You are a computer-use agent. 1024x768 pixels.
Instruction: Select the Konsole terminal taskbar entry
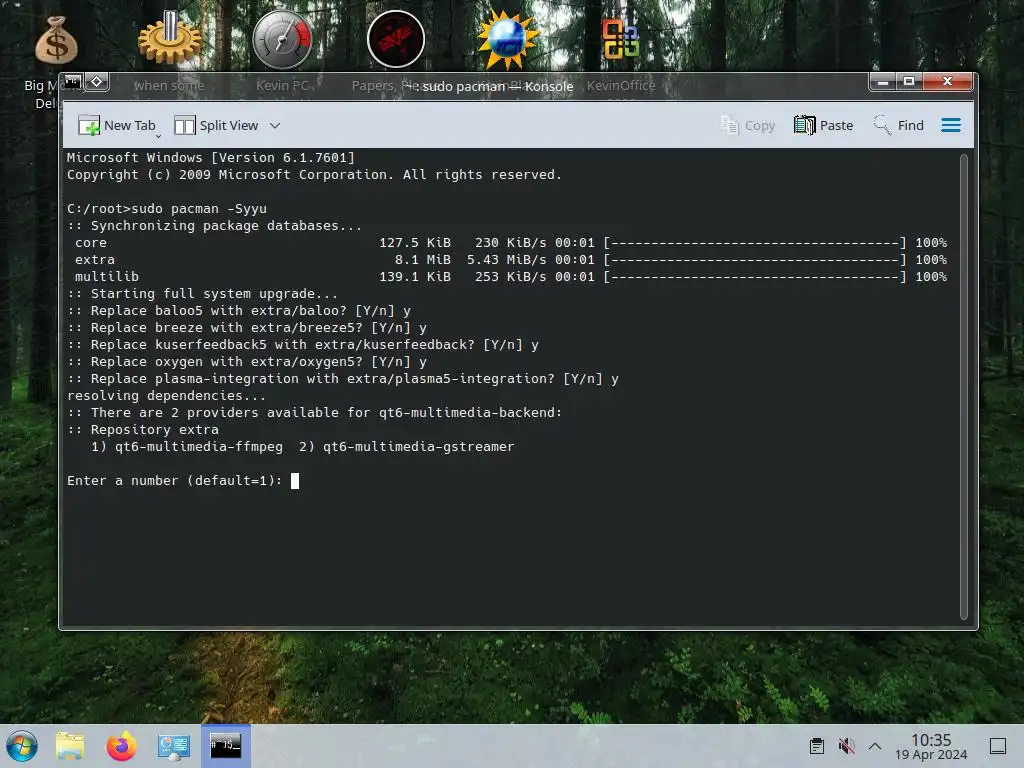[225, 746]
